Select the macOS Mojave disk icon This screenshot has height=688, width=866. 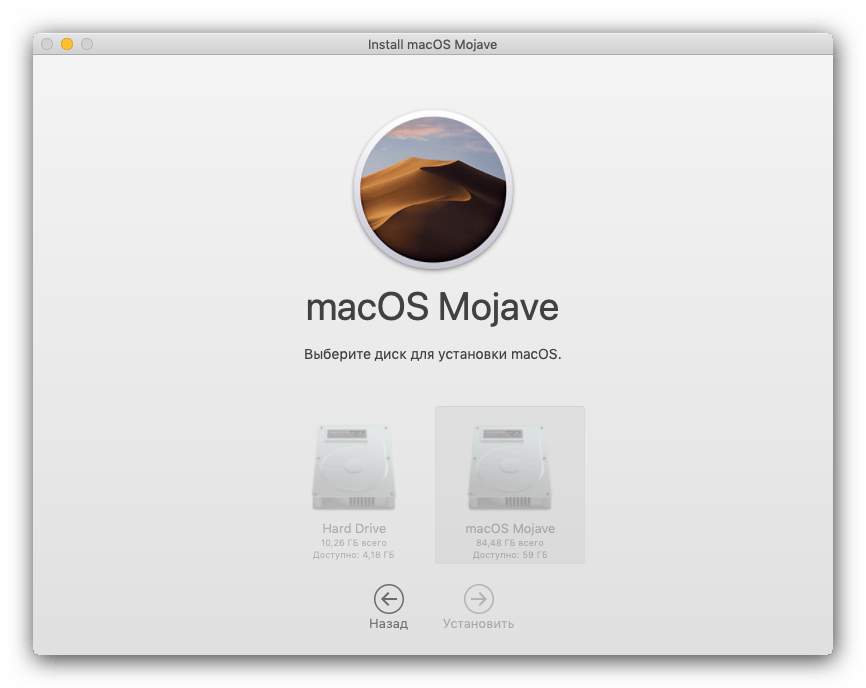[510, 468]
